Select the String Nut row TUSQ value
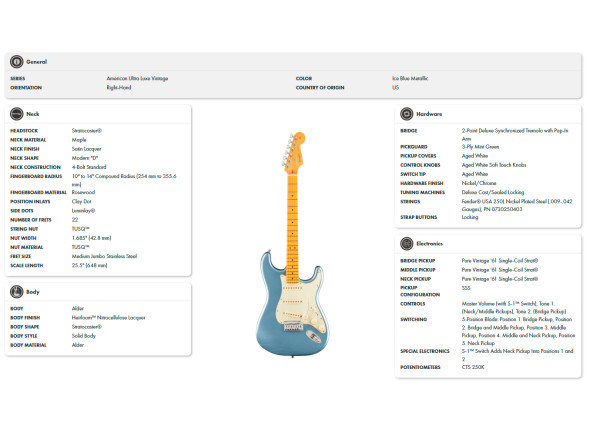 (81, 229)
